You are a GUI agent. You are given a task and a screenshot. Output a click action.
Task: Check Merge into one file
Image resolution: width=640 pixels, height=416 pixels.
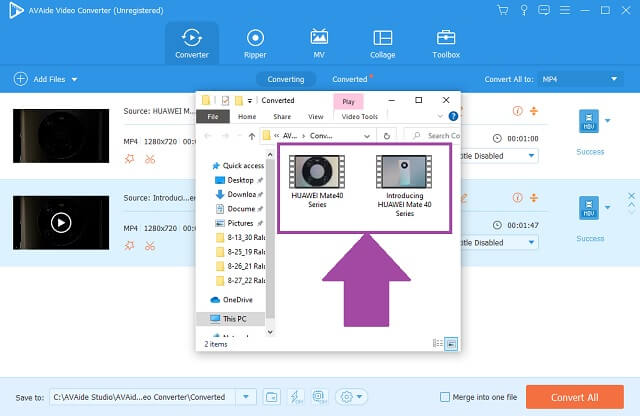[445, 397]
